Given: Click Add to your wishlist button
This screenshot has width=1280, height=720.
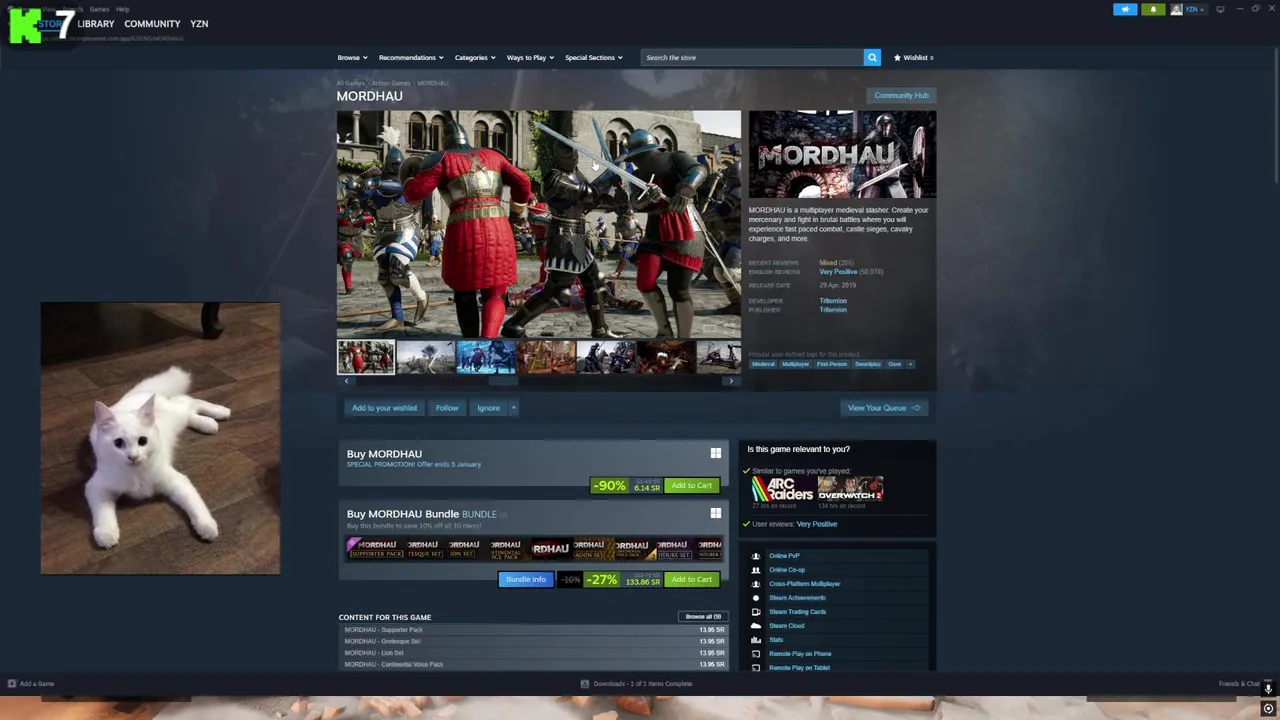Looking at the screenshot, I should (384, 408).
